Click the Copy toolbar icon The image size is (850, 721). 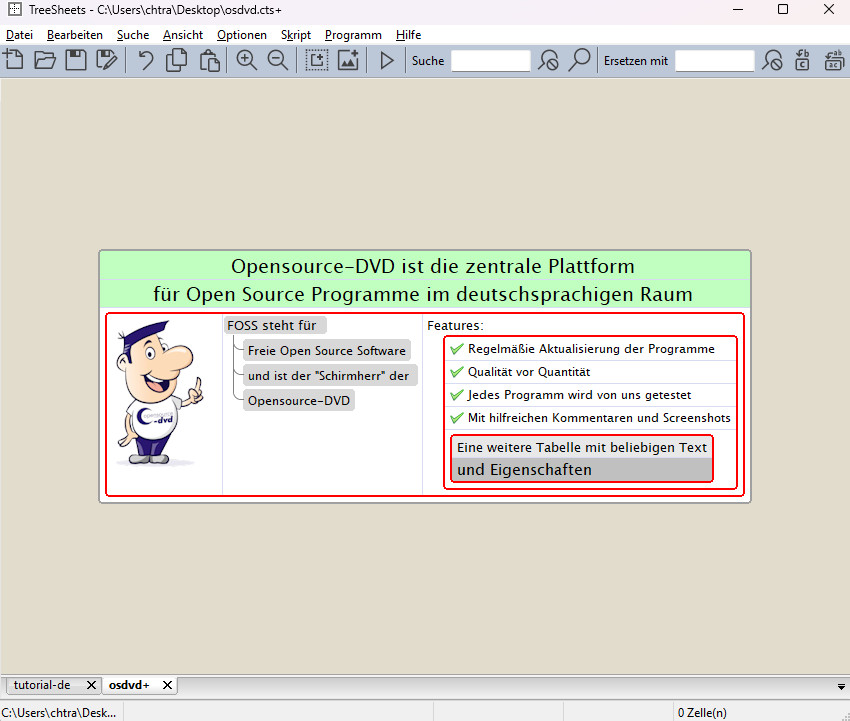click(177, 60)
